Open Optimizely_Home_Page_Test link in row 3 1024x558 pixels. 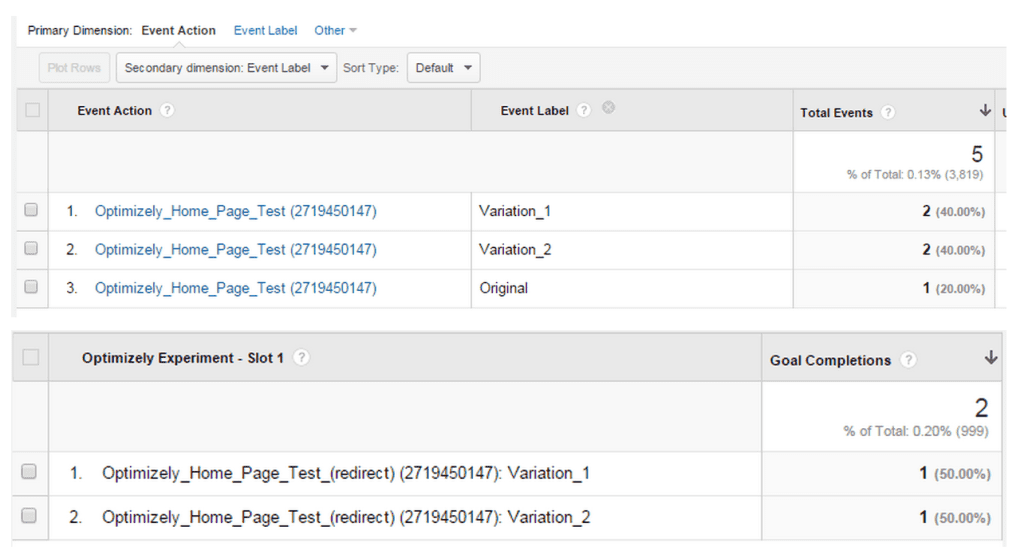236,288
